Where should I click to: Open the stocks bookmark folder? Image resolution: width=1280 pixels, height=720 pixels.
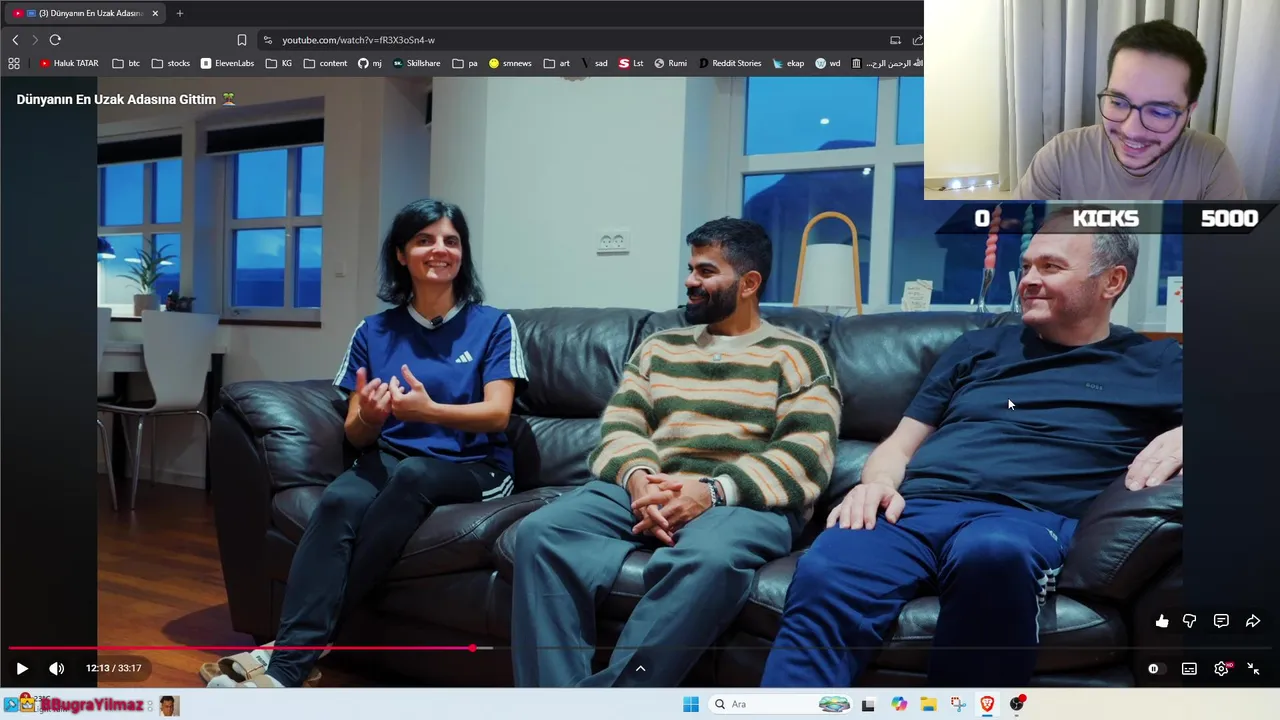tap(170, 63)
